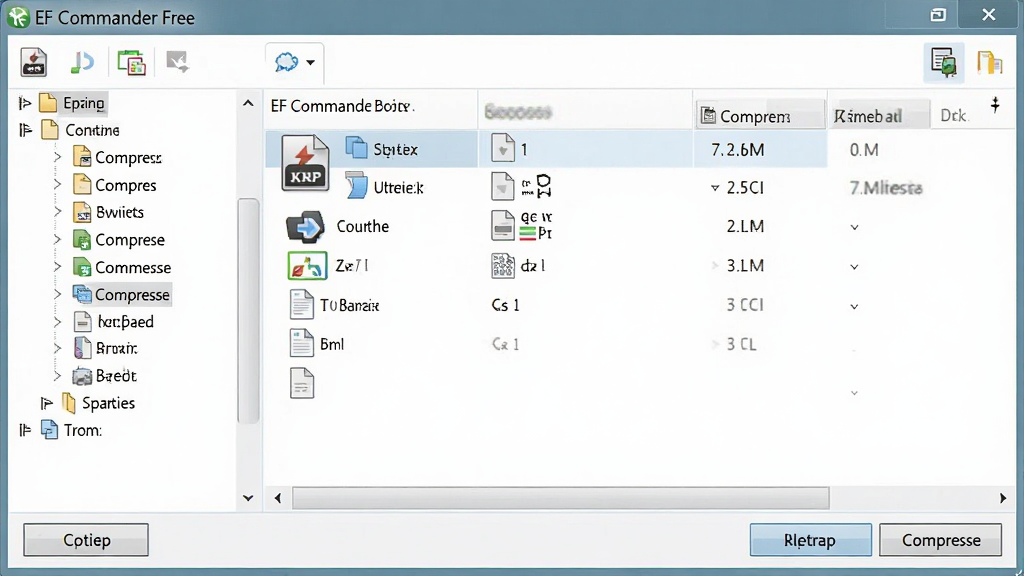Click the Cptiep button

[x=86, y=540]
